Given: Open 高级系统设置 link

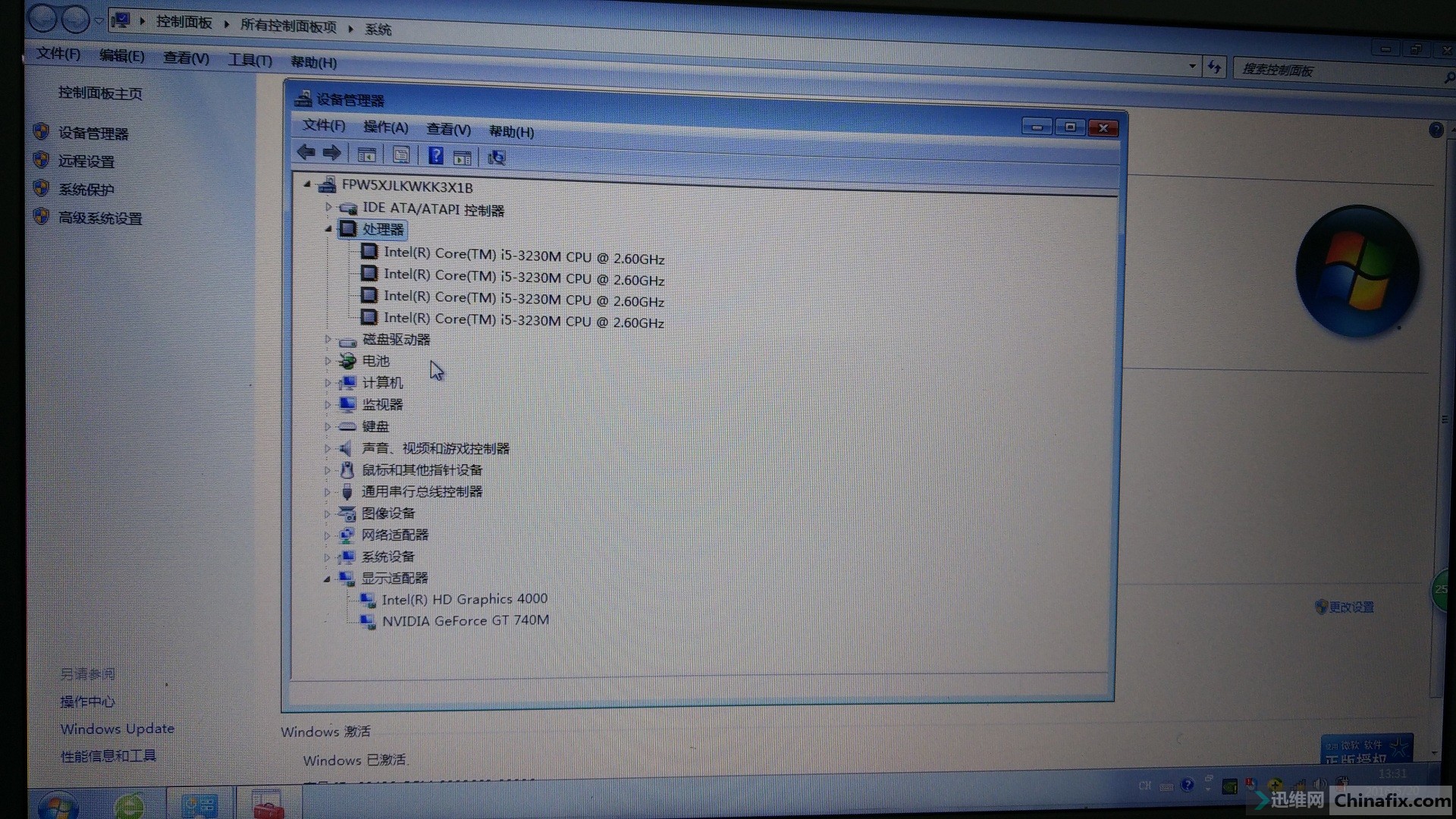Looking at the screenshot, I should pyautogui.click(x=100, y=218).
